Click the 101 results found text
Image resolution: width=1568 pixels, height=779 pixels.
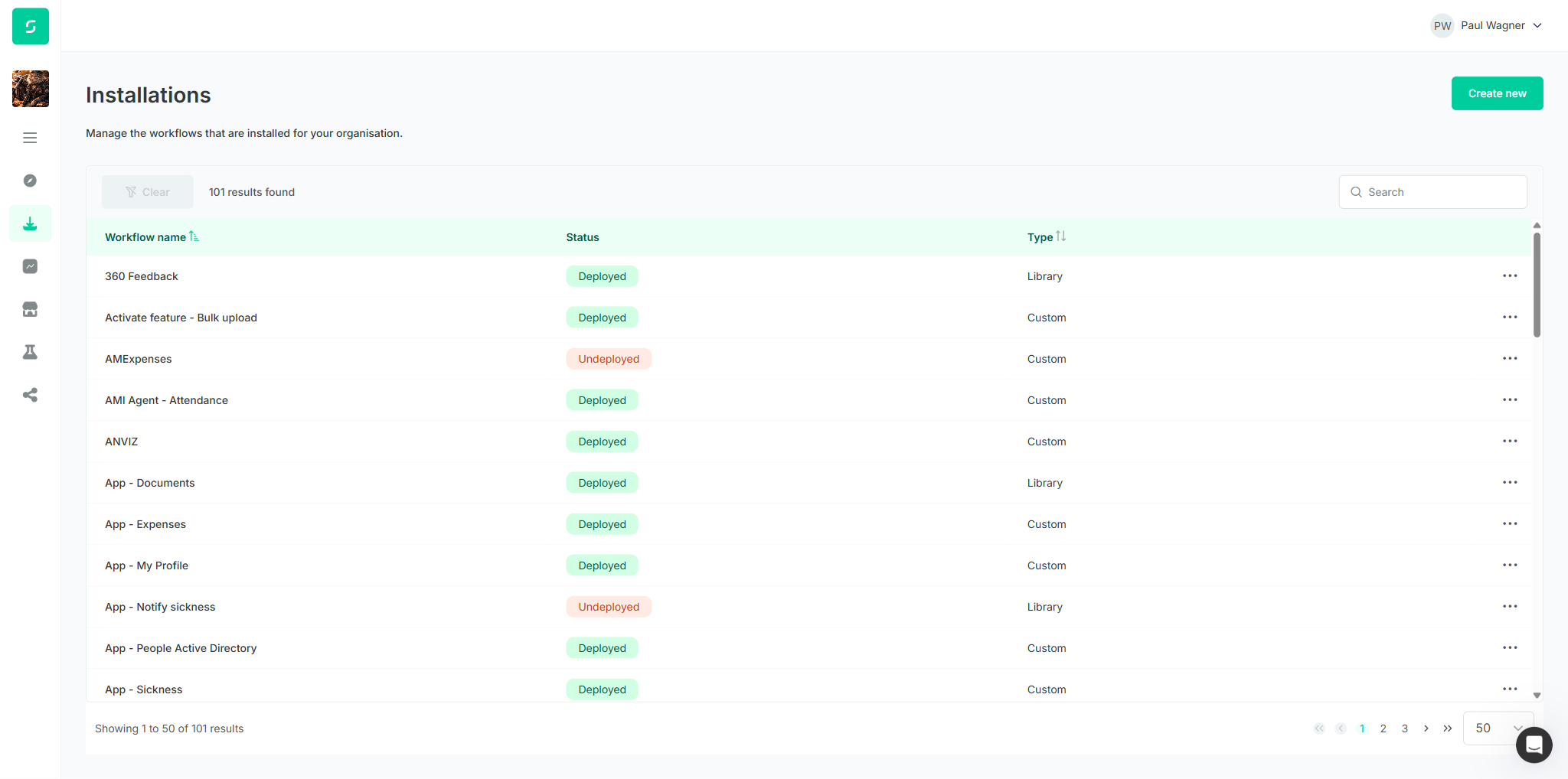coord(252,192)
